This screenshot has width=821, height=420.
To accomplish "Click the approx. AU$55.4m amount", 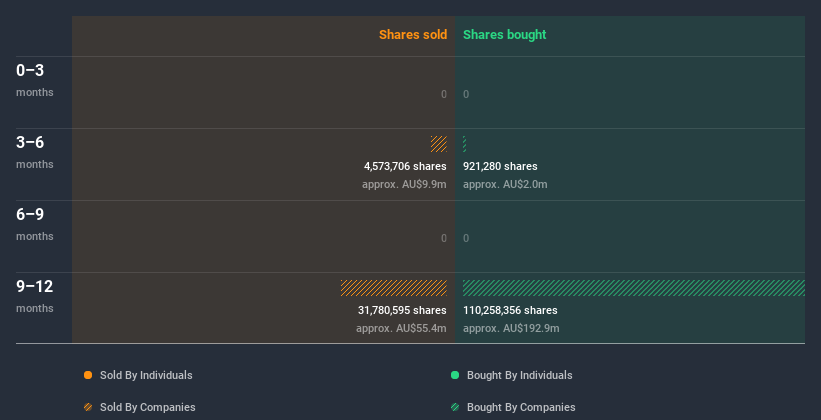I will [x=401, y=328].
